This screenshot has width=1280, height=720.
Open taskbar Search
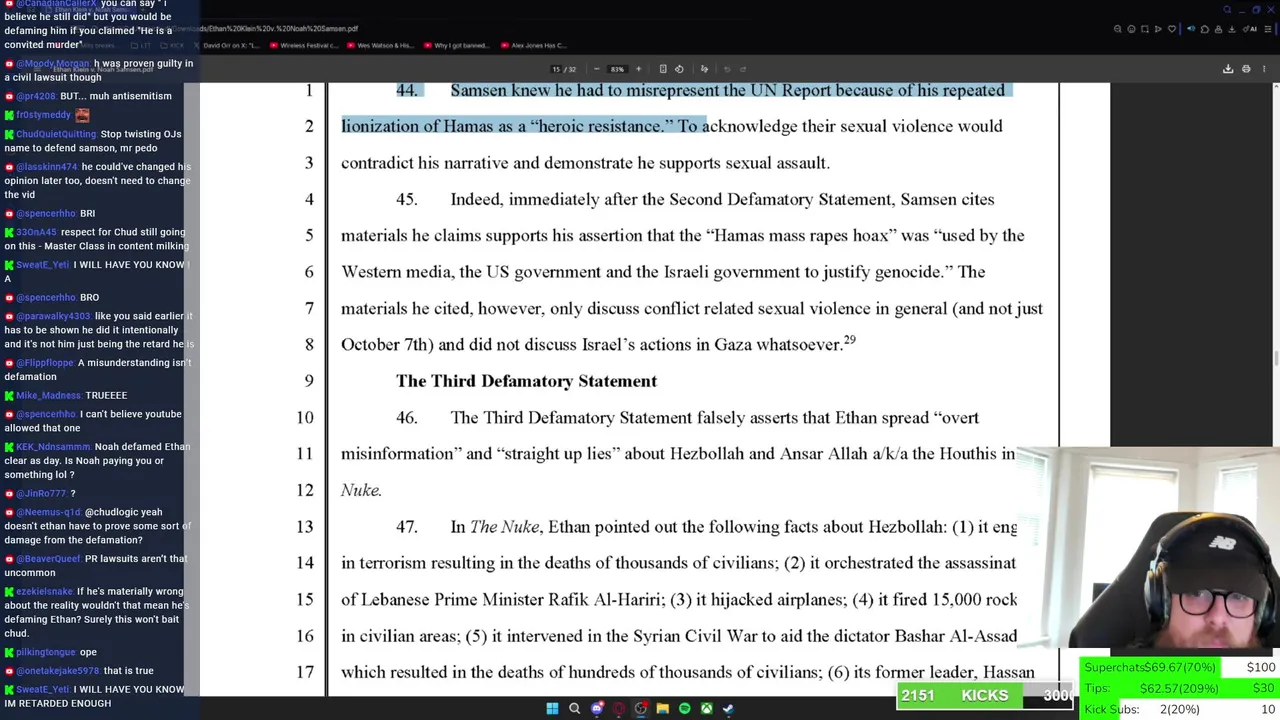(x=574, y=708)
